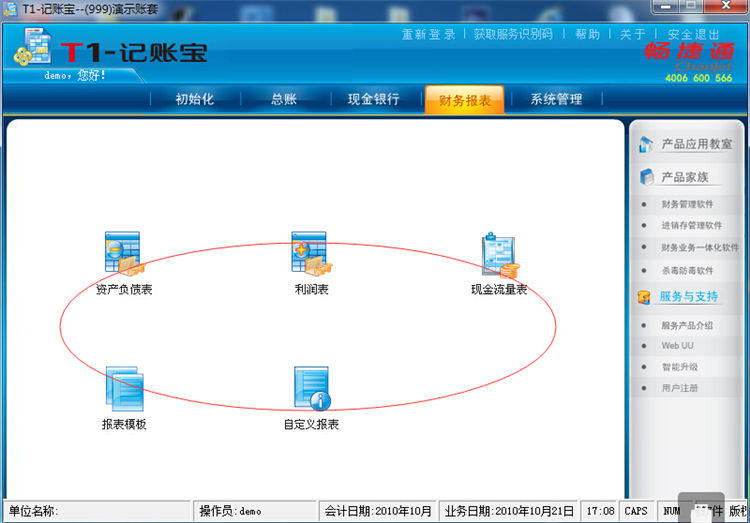
Task: Close the T1-记账宝 window
Action: point(726,7)
